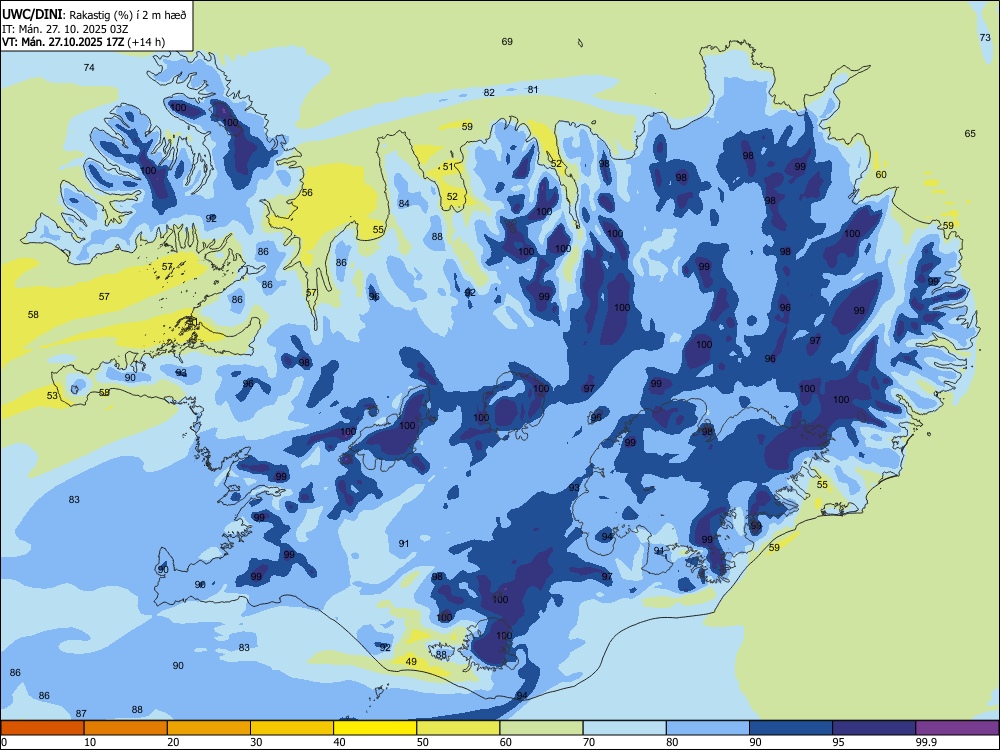The image size is (1000, 750).
Task: Click the humidity value 84 on the map
Action: [404, 203]
